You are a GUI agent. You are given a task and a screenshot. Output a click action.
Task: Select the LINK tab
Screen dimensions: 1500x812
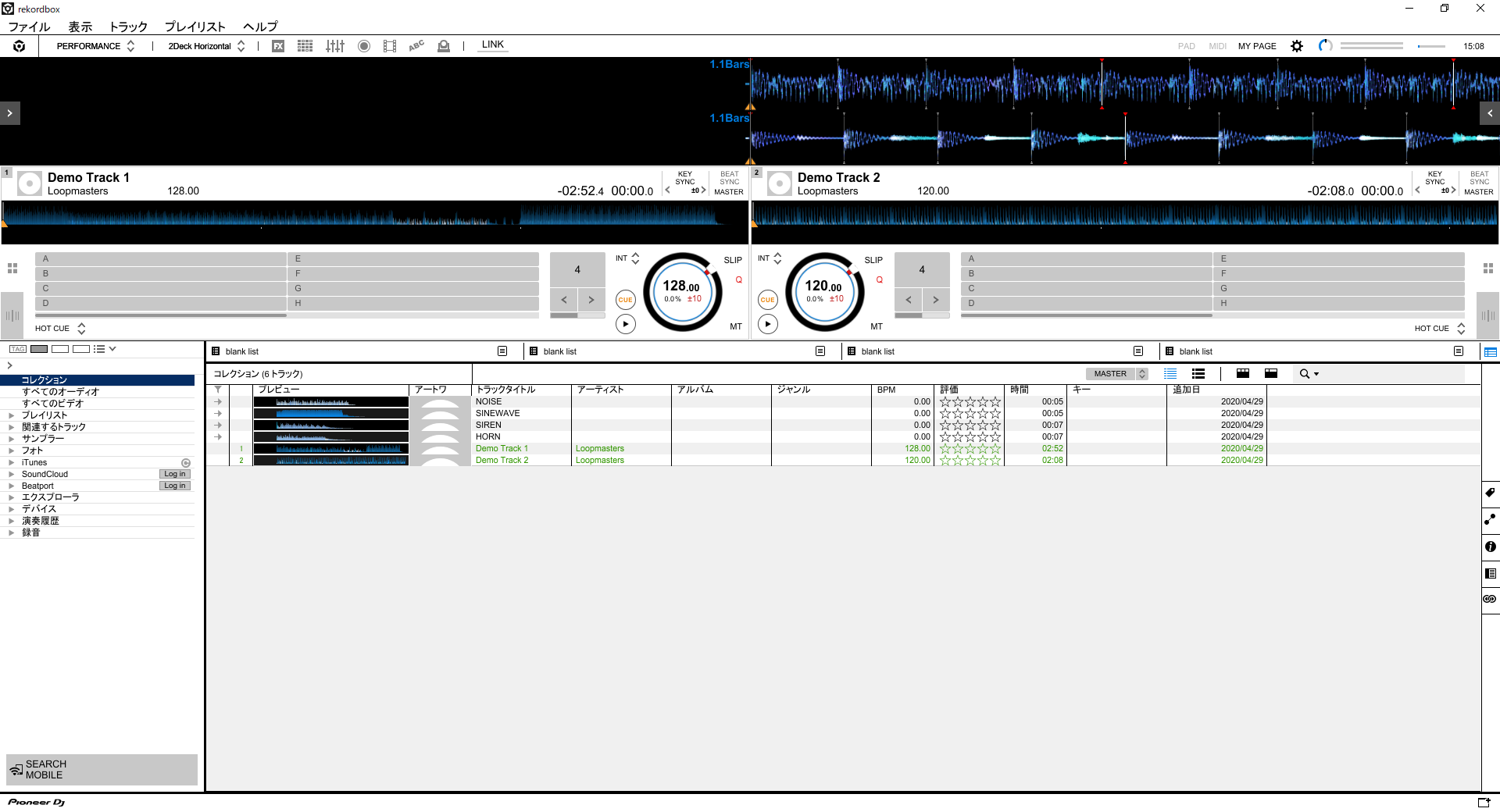(x=493, y=45)
